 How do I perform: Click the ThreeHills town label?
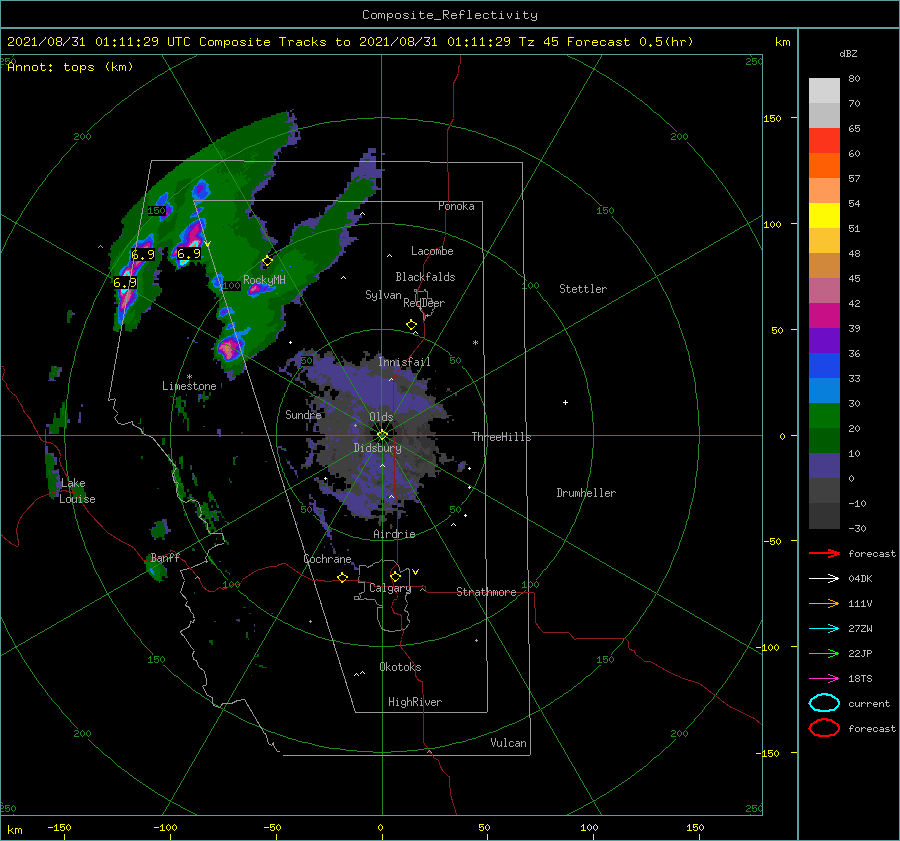point(501,437)
